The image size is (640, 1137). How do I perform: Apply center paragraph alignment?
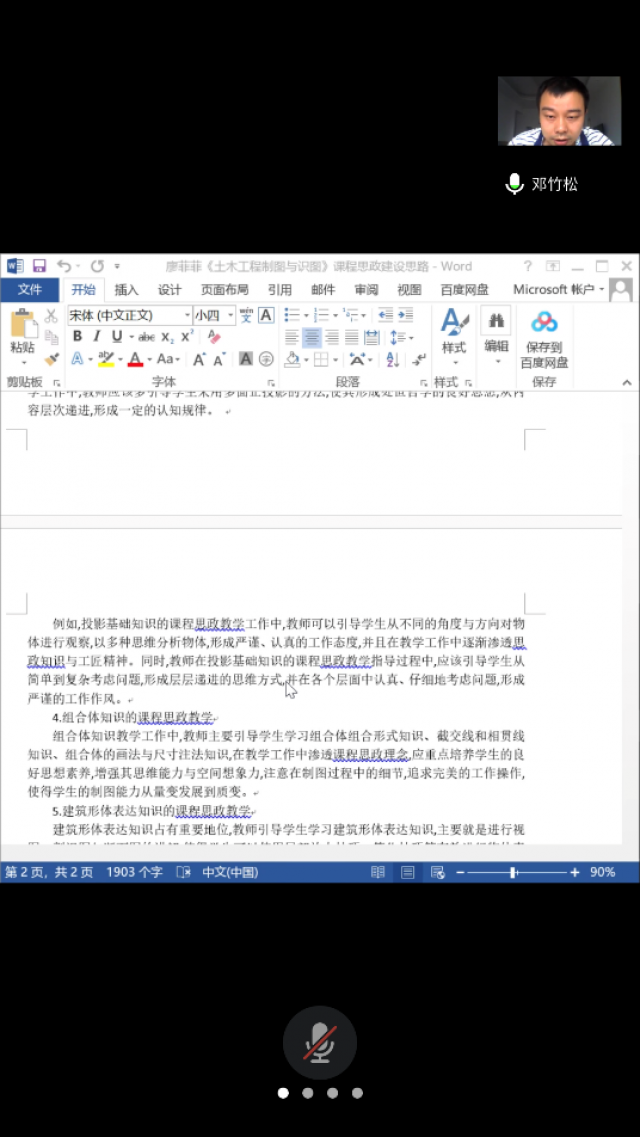pos(311,337)
